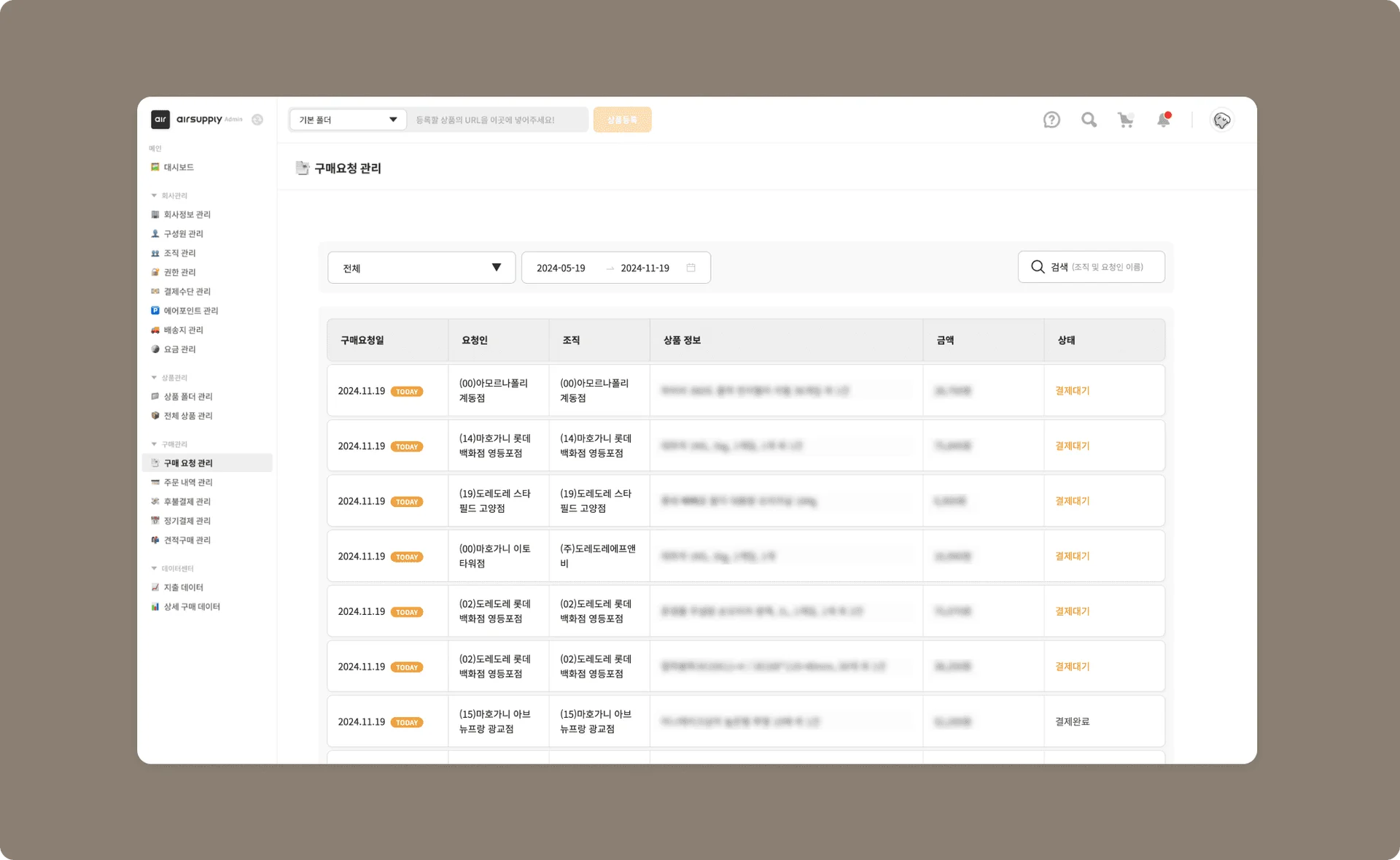Open the 대시보드 icon in sidebar

tap(154, 167)
